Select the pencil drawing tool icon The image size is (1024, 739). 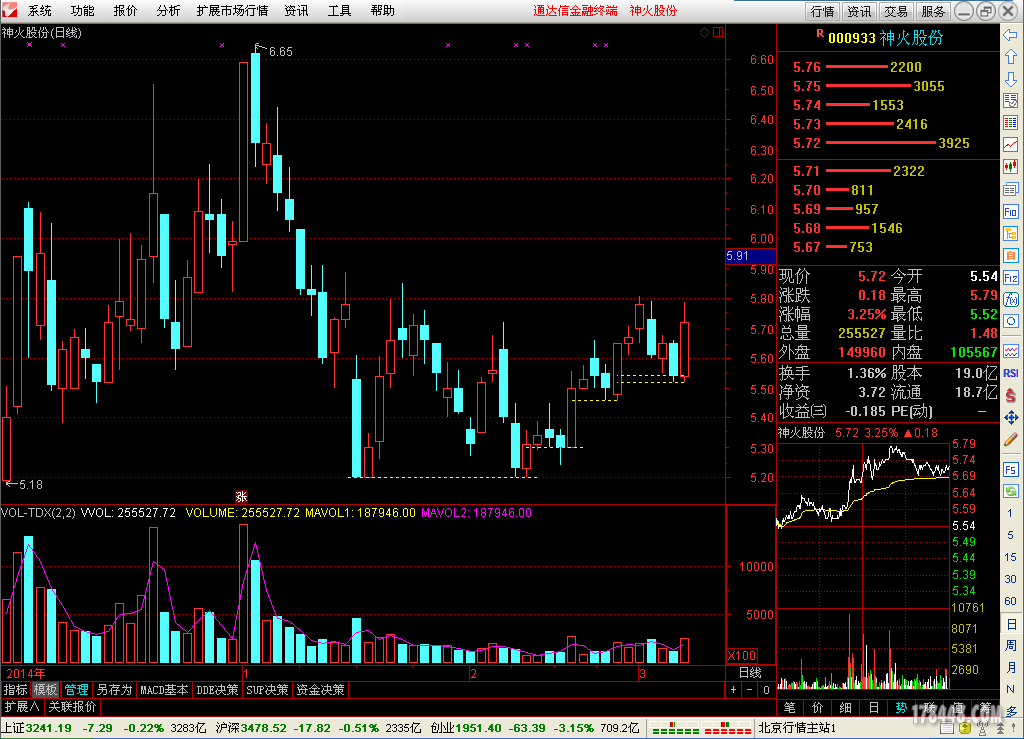pos(1010,439)
